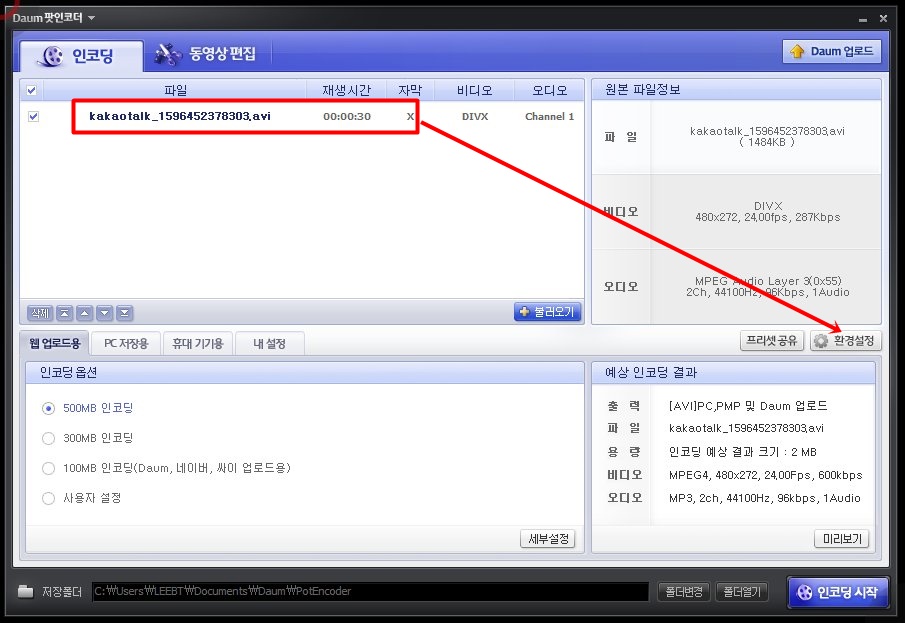This screenshot has width=905, height=623.
Task: Select the PC 저장용 preset tab
Action: pos(126,344)
